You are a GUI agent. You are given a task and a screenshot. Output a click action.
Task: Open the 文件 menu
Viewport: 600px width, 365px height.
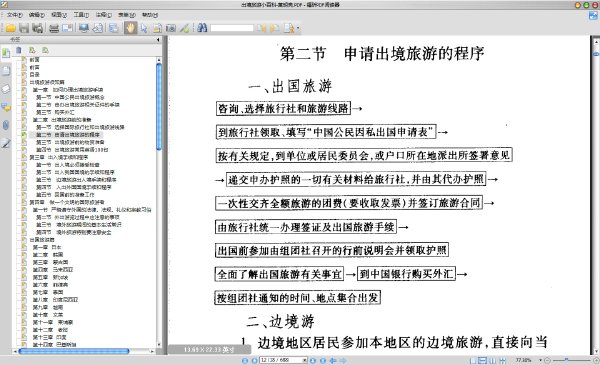point(15,15)
